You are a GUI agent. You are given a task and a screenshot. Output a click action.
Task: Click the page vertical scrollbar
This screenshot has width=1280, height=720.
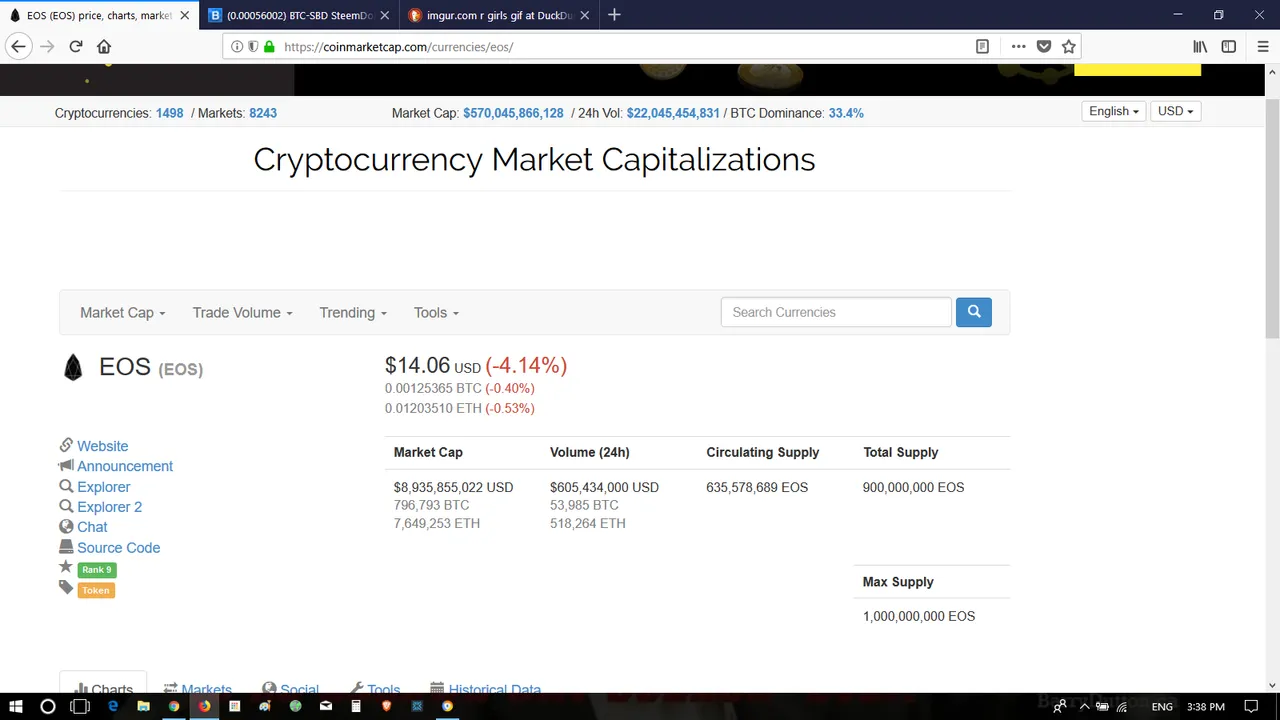click(x=1272, y=220)
